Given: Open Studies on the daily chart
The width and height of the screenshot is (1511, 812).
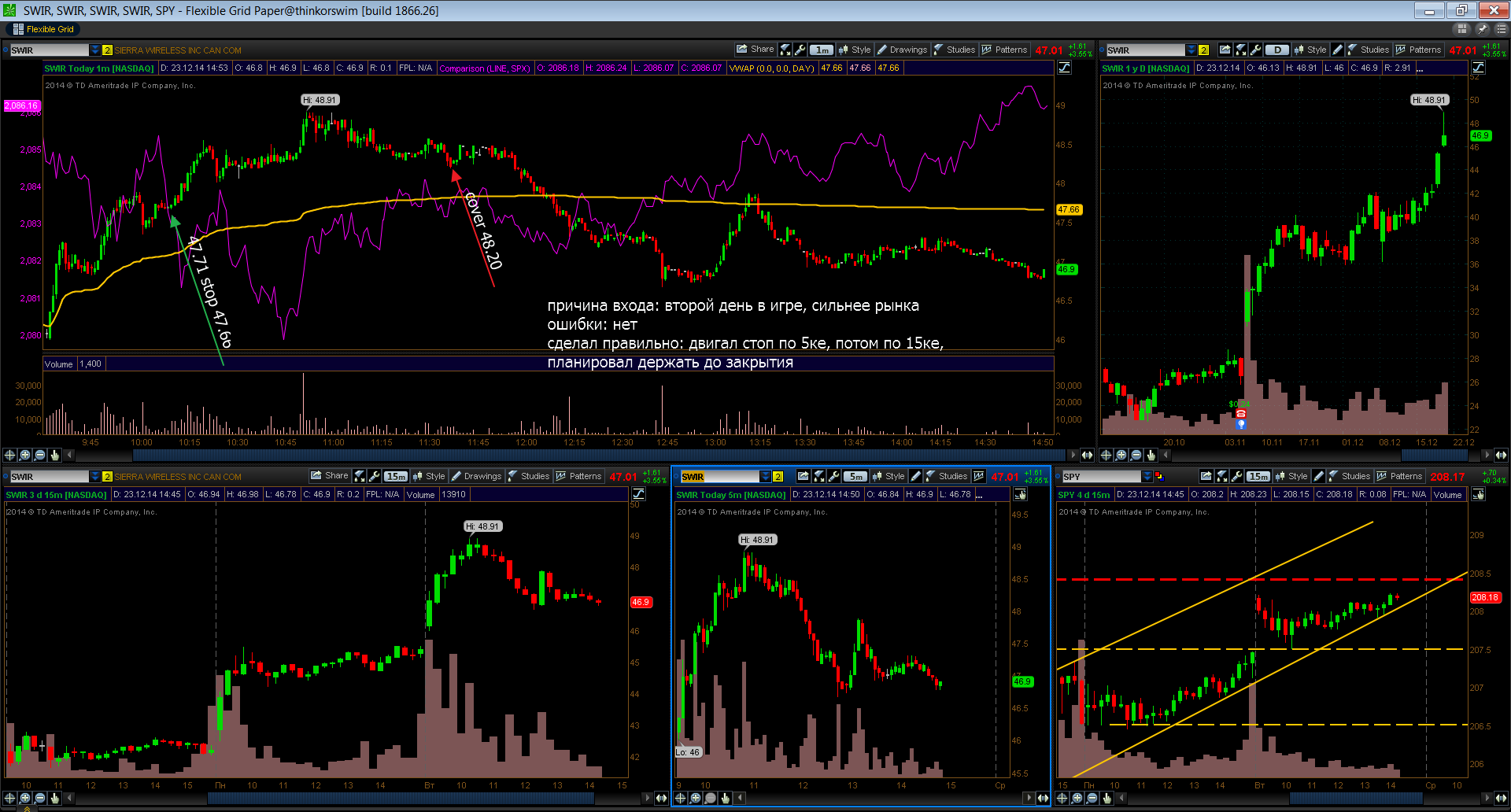Looking at the screenshot, I should (x=1368, y=50).
